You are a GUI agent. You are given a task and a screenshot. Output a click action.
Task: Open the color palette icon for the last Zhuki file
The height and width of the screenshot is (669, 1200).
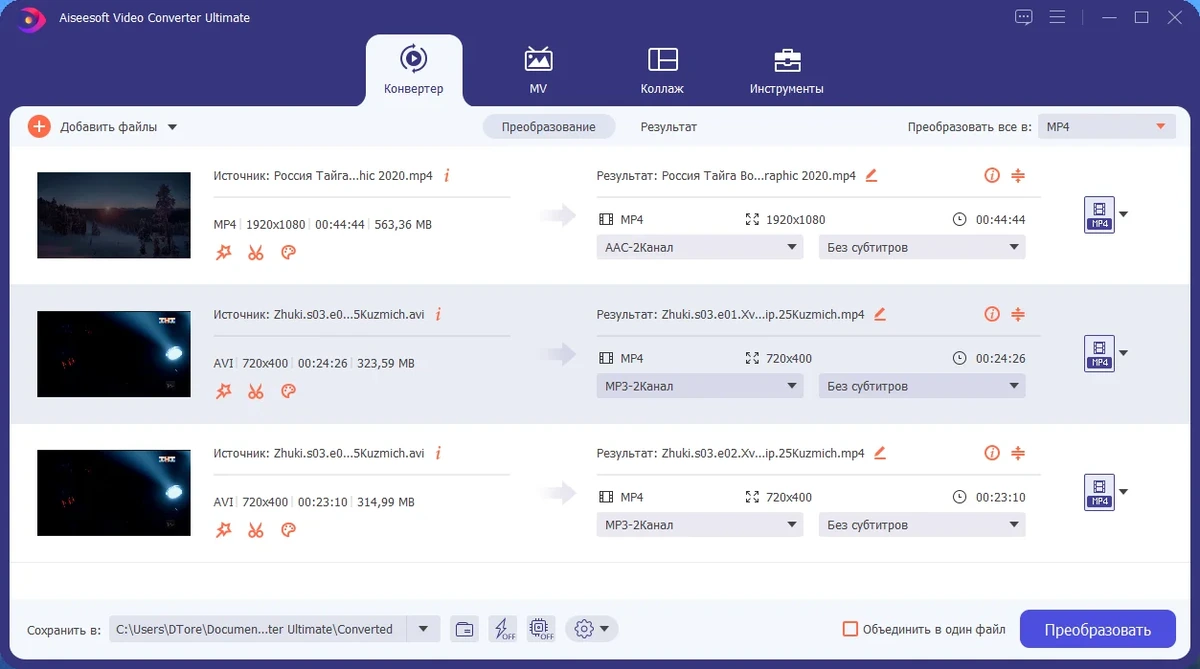click(x=288, y=531)
